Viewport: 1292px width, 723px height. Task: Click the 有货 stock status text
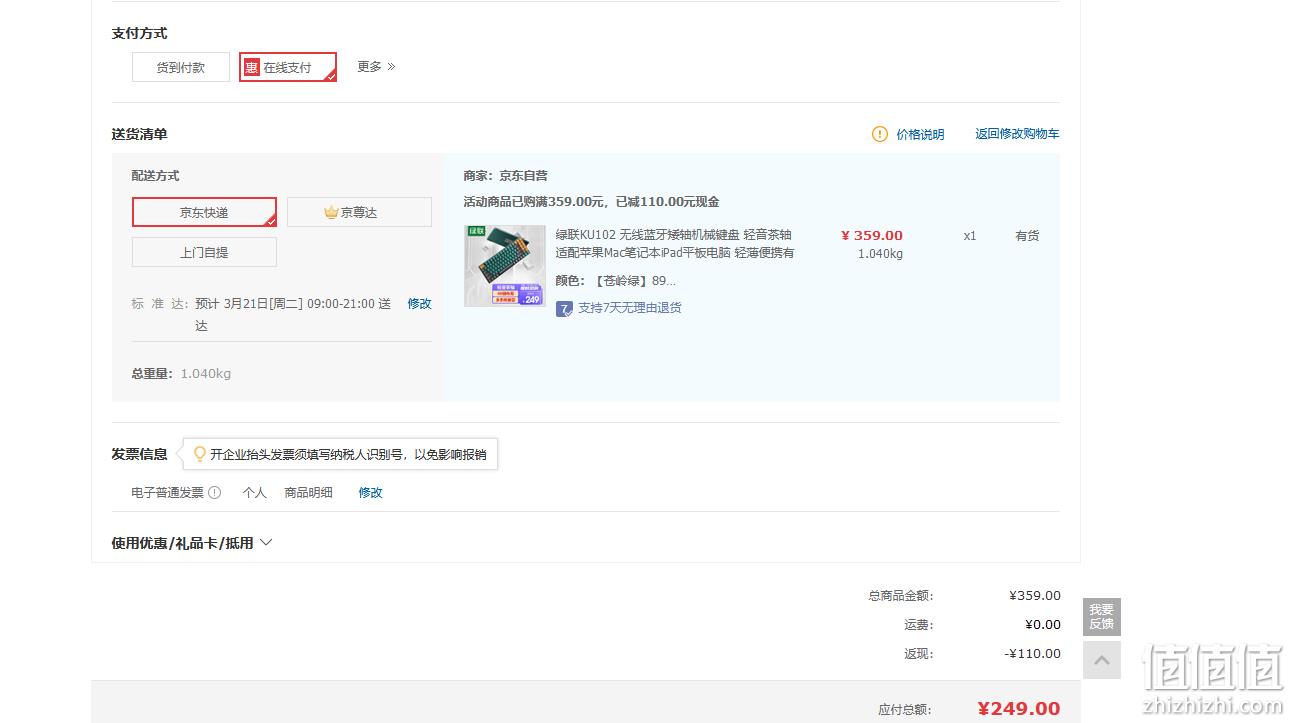1027,236
